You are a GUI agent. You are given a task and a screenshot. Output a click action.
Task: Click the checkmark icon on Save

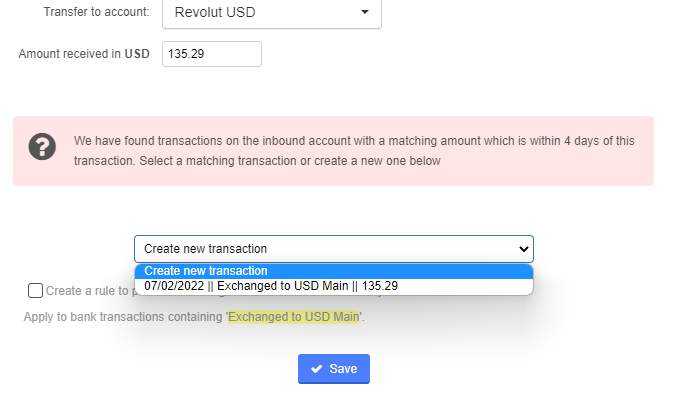[x=316, y=369]
